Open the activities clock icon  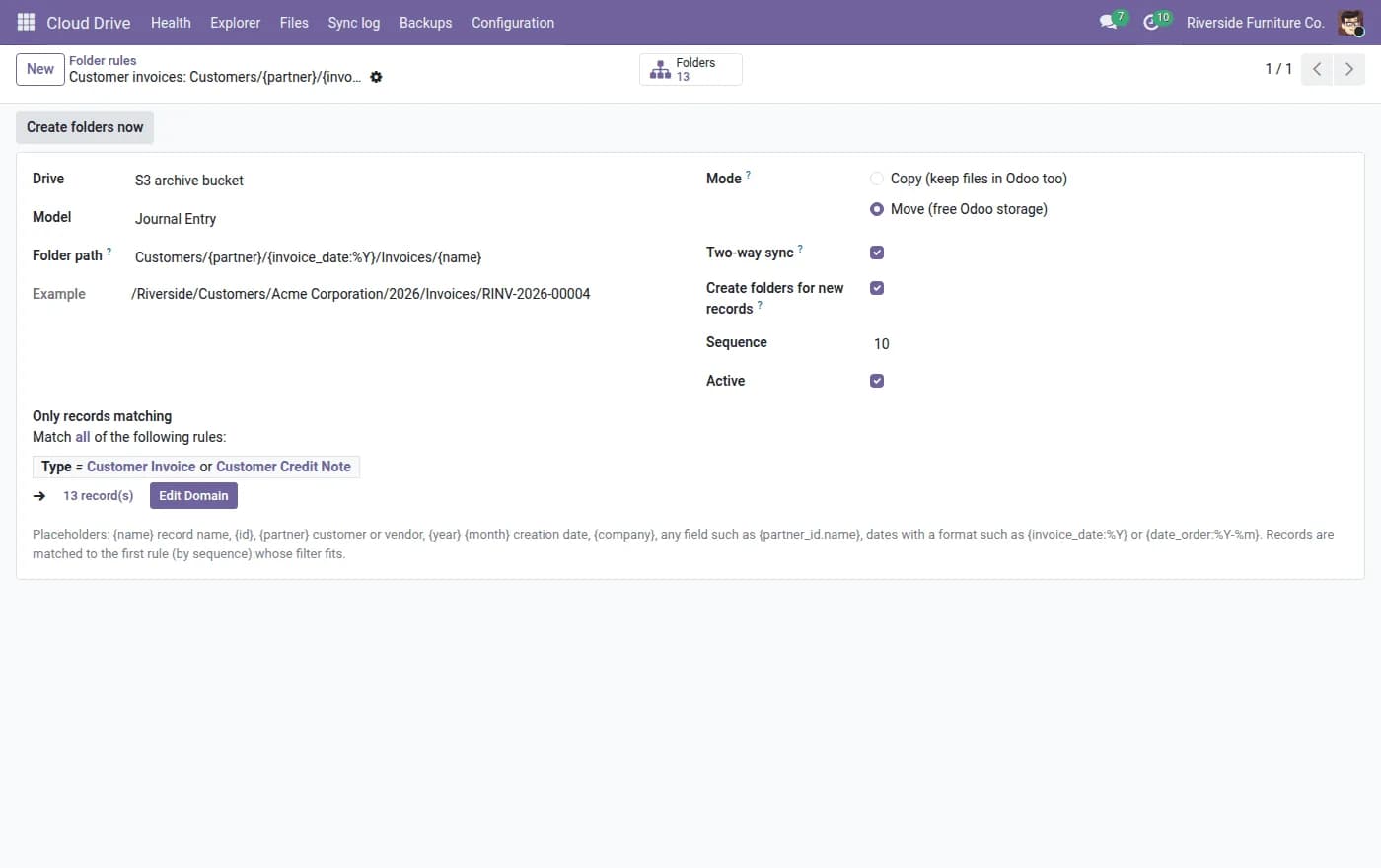coord(1151,22)
